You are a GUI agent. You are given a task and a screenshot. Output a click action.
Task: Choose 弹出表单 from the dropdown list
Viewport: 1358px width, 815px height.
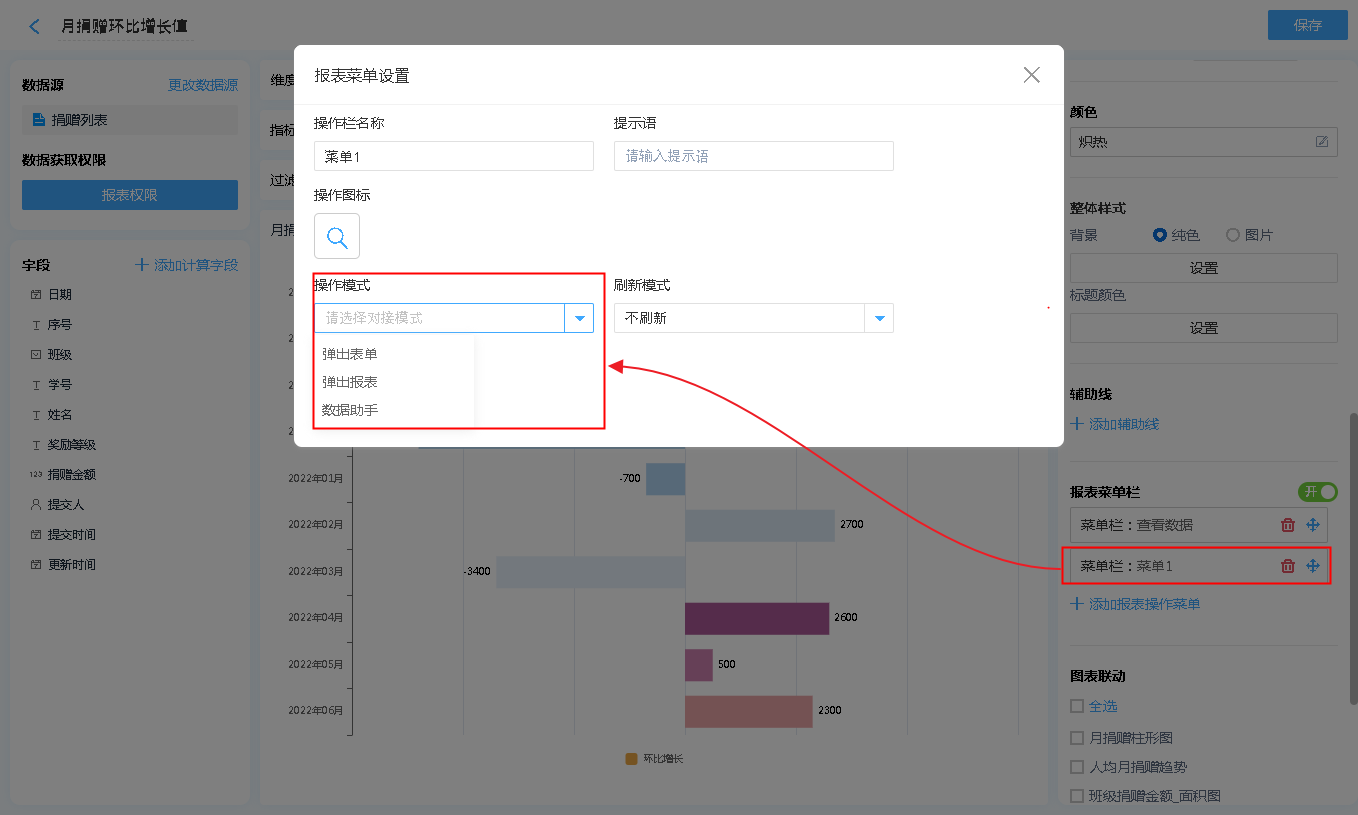350,354
